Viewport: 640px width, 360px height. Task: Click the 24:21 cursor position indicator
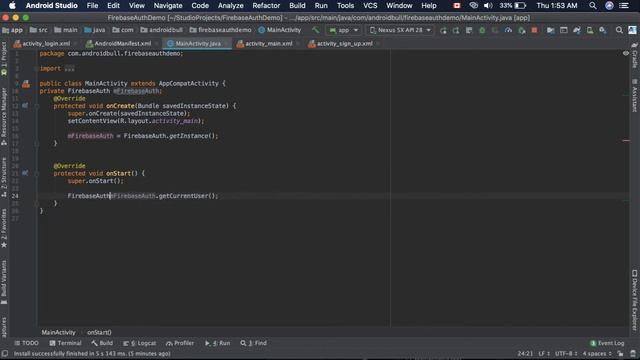click(x=525, y=353)
